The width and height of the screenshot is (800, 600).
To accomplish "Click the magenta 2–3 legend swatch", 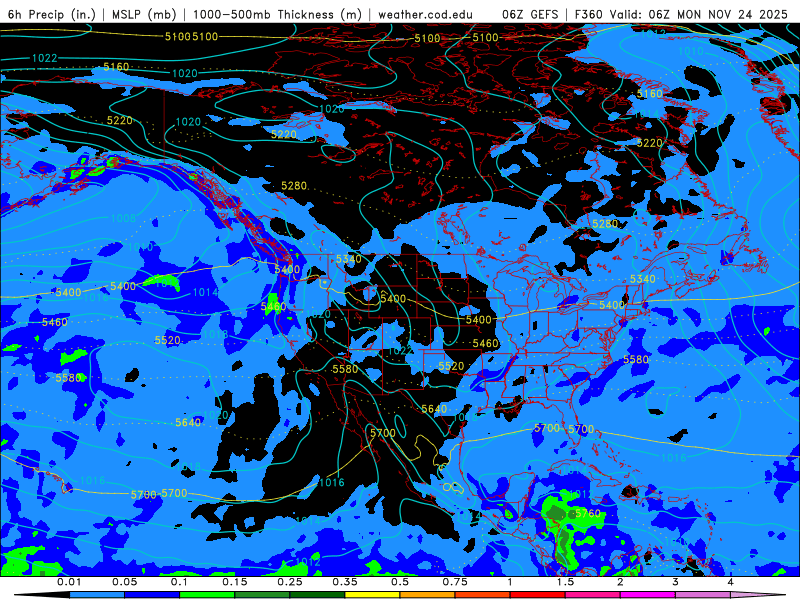I will [648, 595].
